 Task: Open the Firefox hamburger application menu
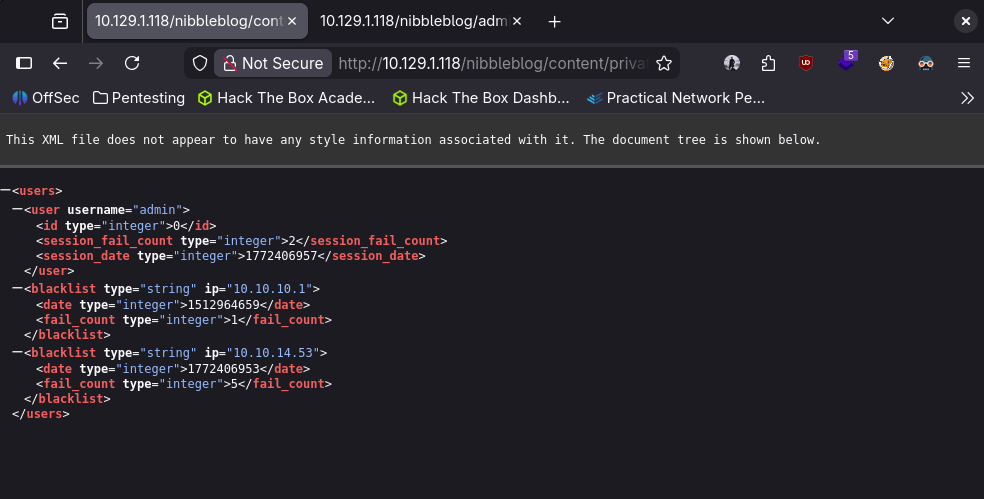pyautogui.click(x=964, y=63)
